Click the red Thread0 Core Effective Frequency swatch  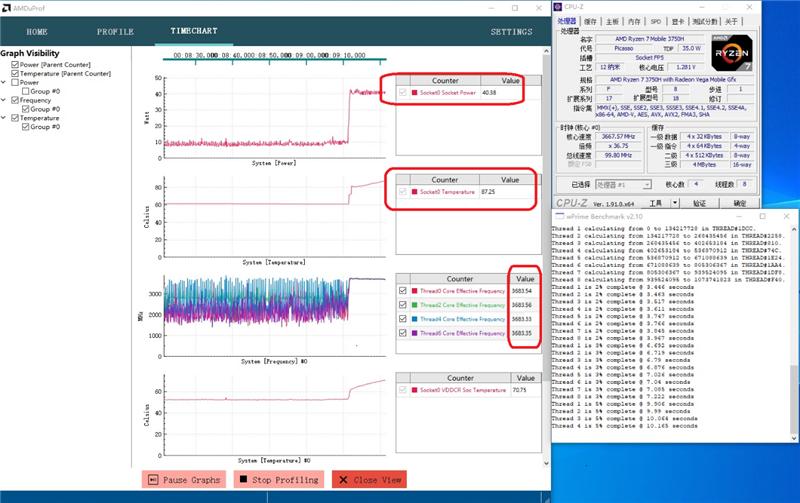tap(414, 291)
